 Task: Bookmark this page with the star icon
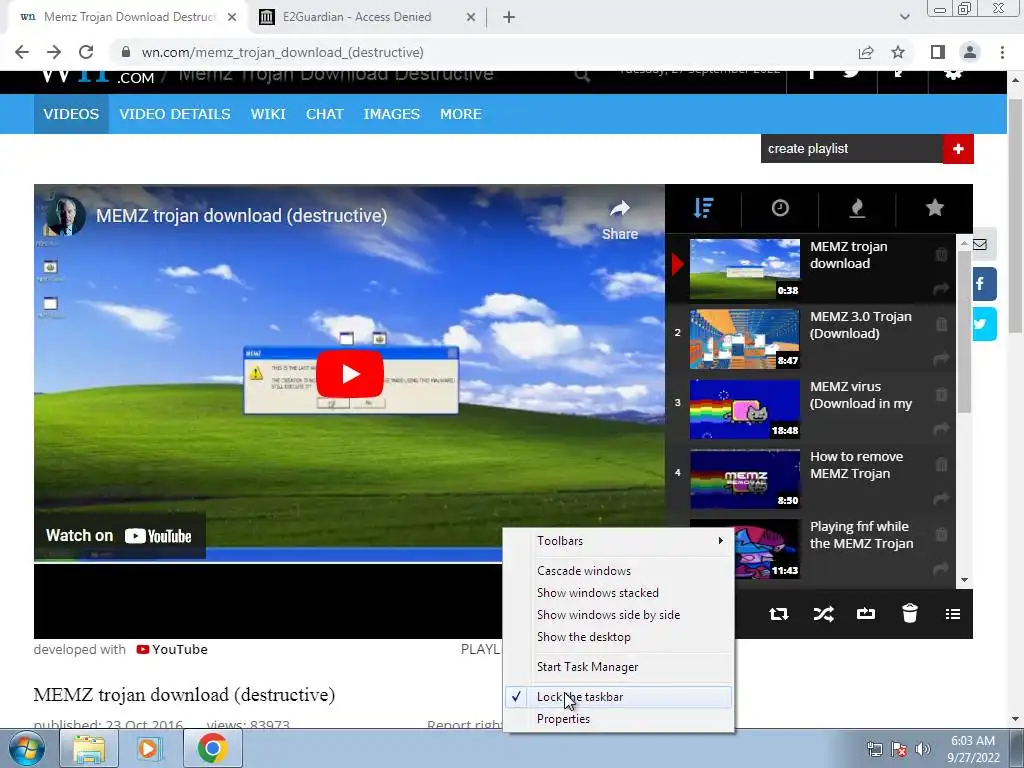898,52
